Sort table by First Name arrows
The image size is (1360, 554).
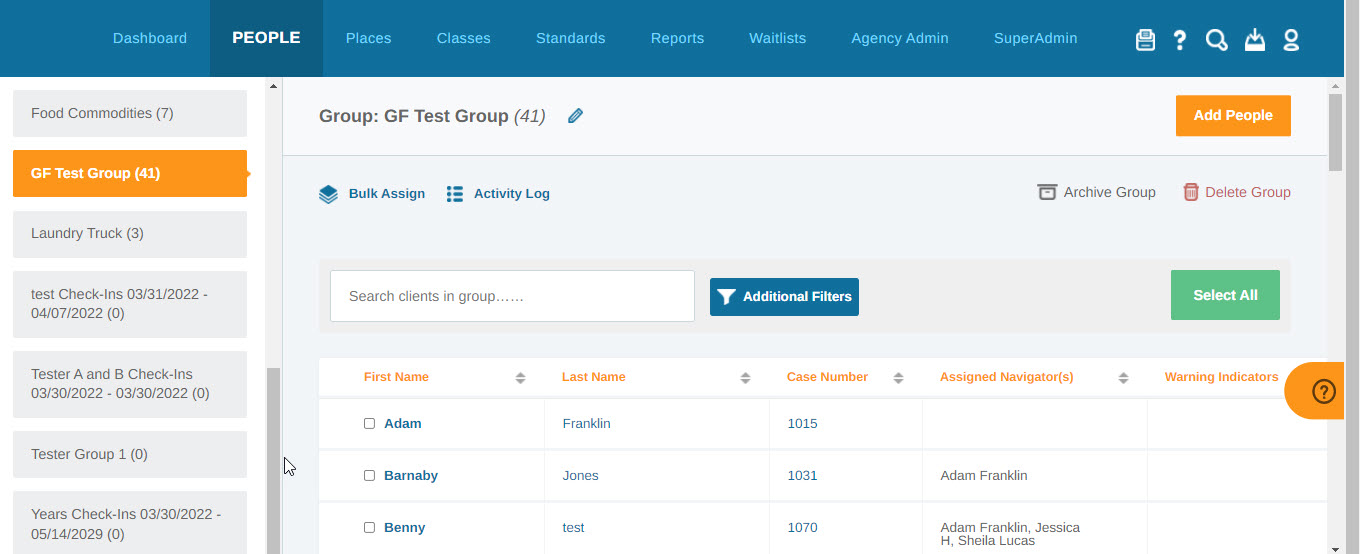point(520,378)
